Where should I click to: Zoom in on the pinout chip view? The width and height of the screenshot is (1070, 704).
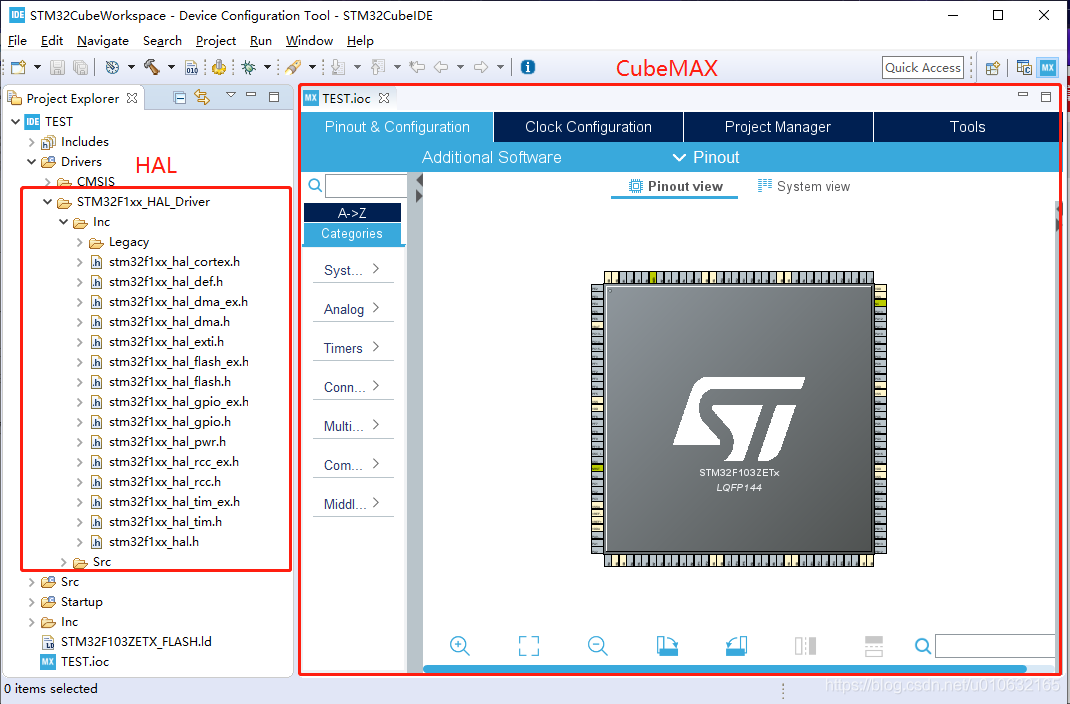(460, 645)
